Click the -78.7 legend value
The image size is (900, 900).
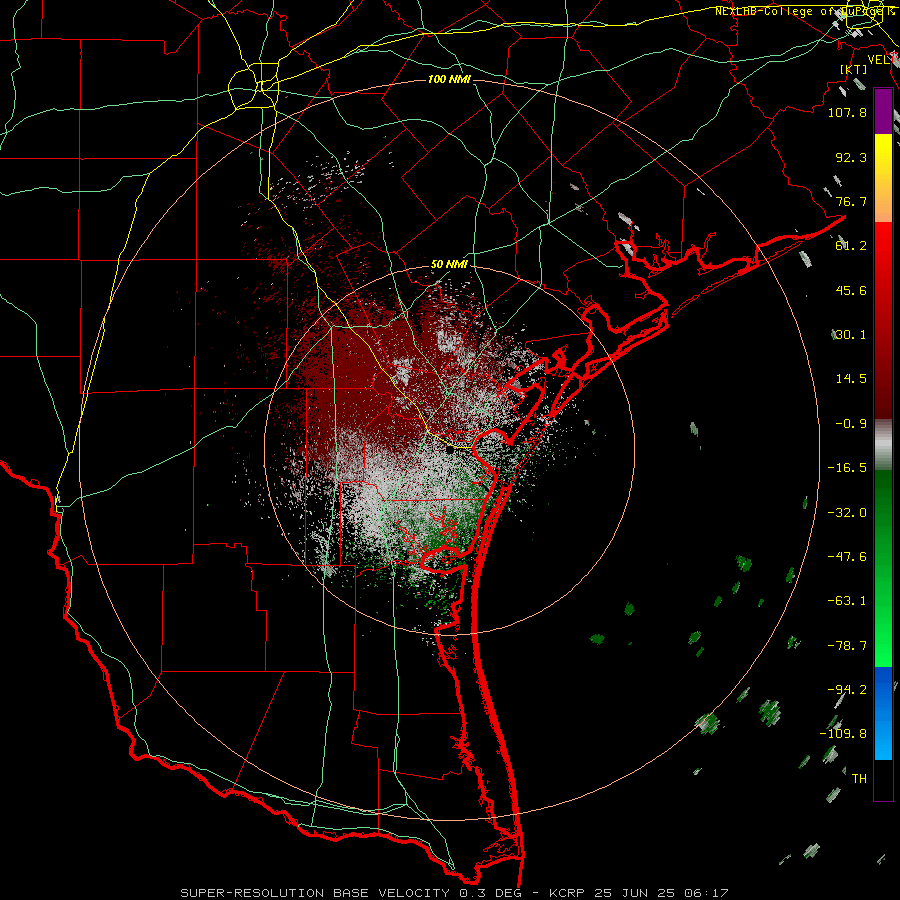coord(847,646)
